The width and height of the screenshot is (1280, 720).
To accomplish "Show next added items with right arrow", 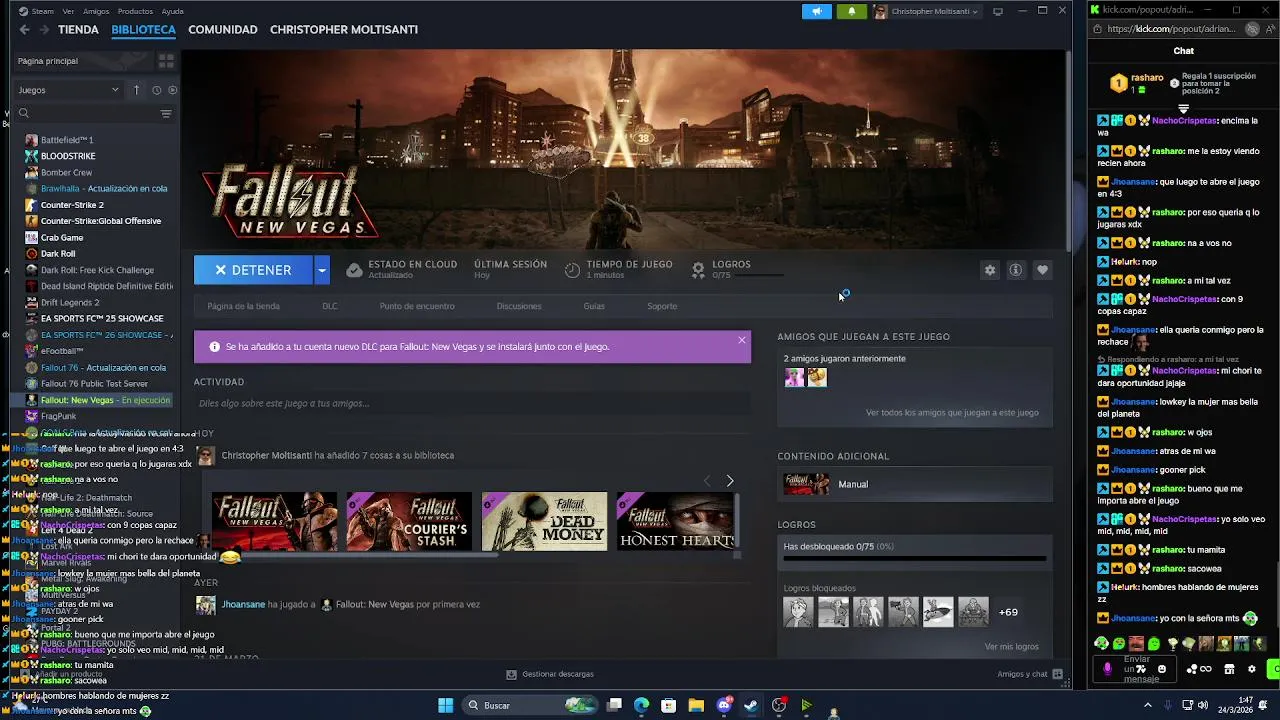I will point(730,481).
